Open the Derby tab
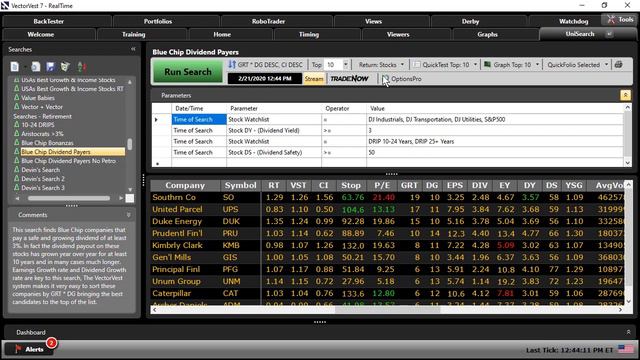Image resolution: width=640 pixels, height=360 pixels. click(x=470, y=21)
